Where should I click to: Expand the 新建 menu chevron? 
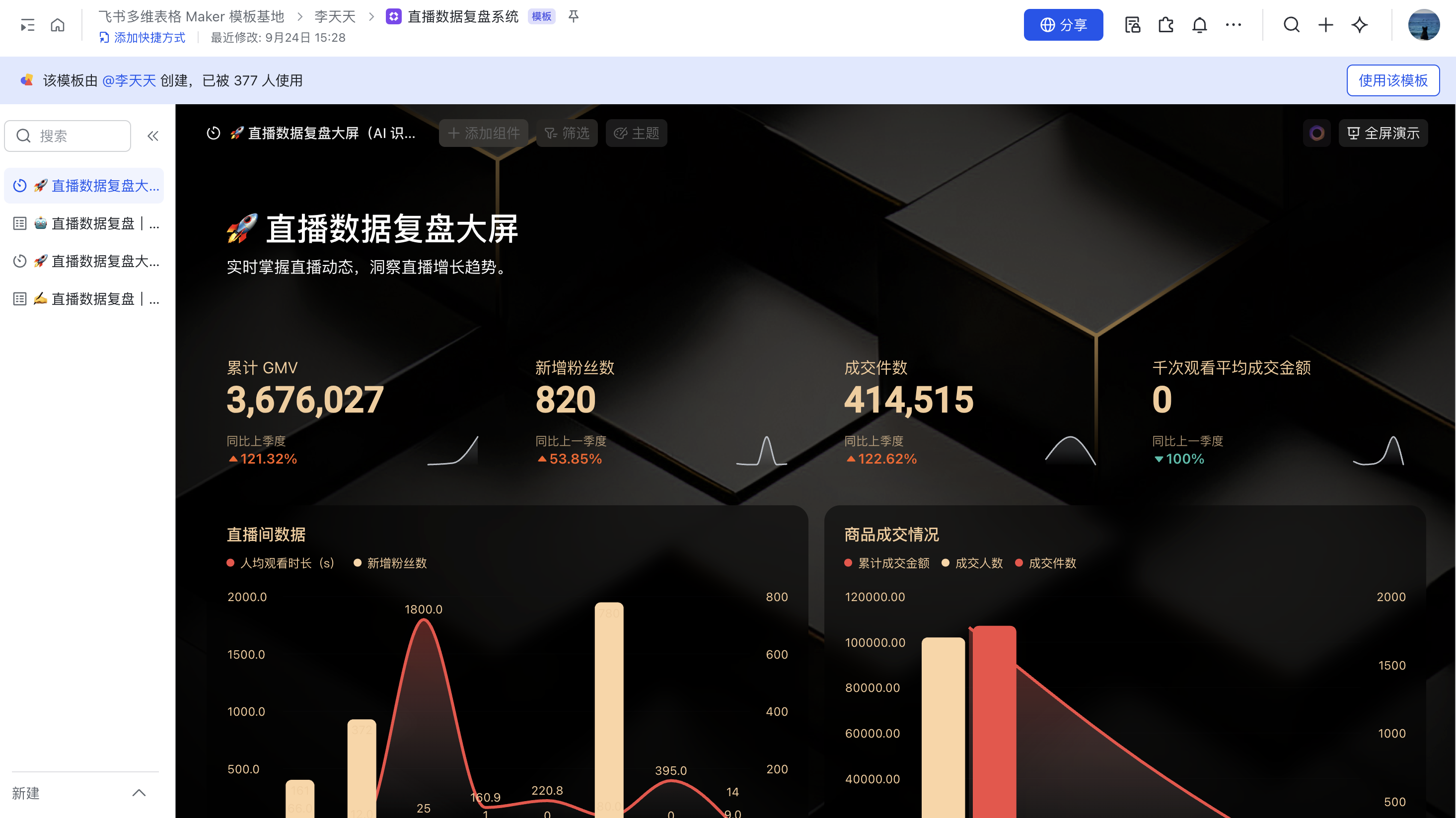click(x=139, y=793)
